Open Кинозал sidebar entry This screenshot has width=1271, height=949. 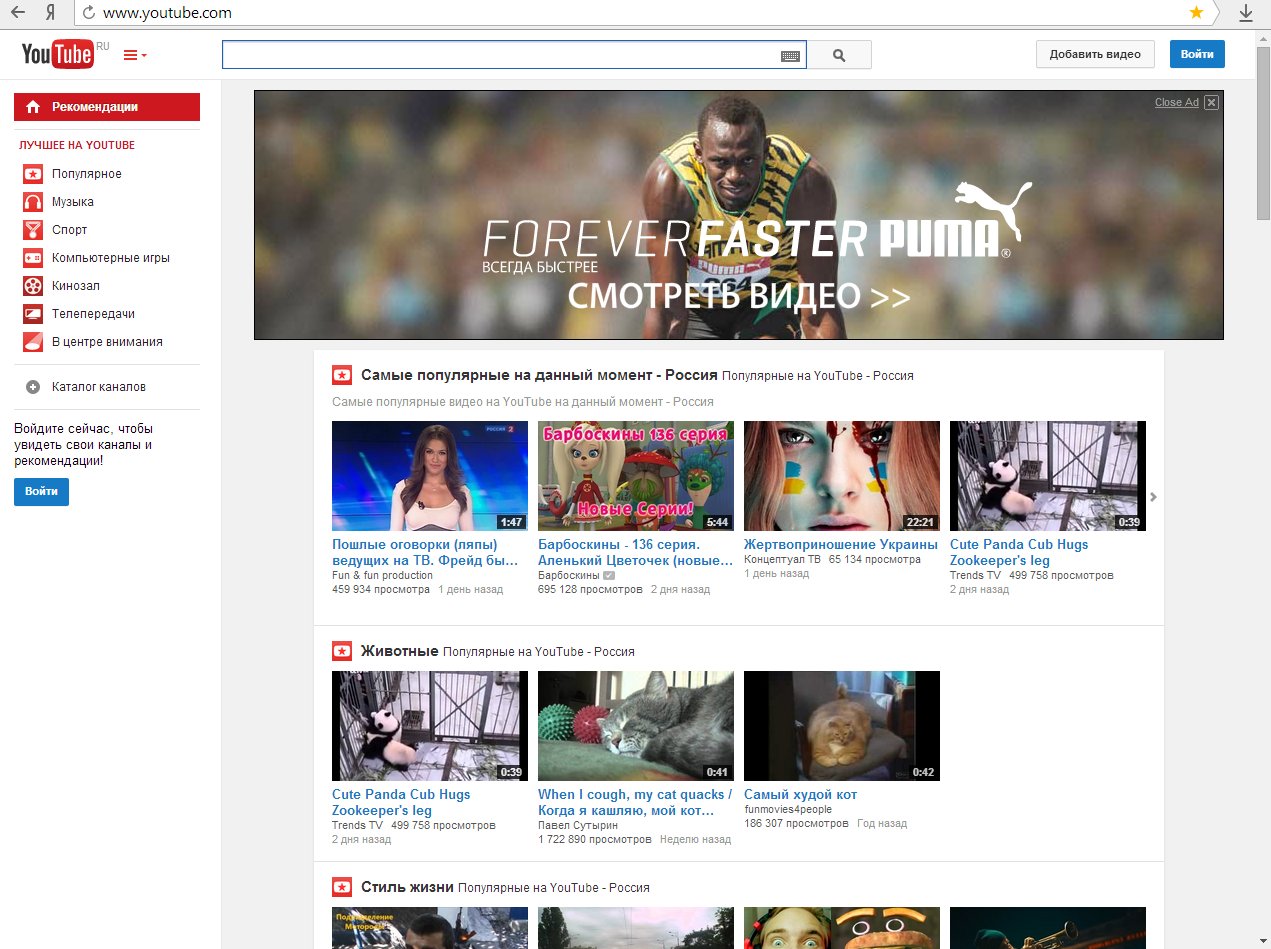76,286
